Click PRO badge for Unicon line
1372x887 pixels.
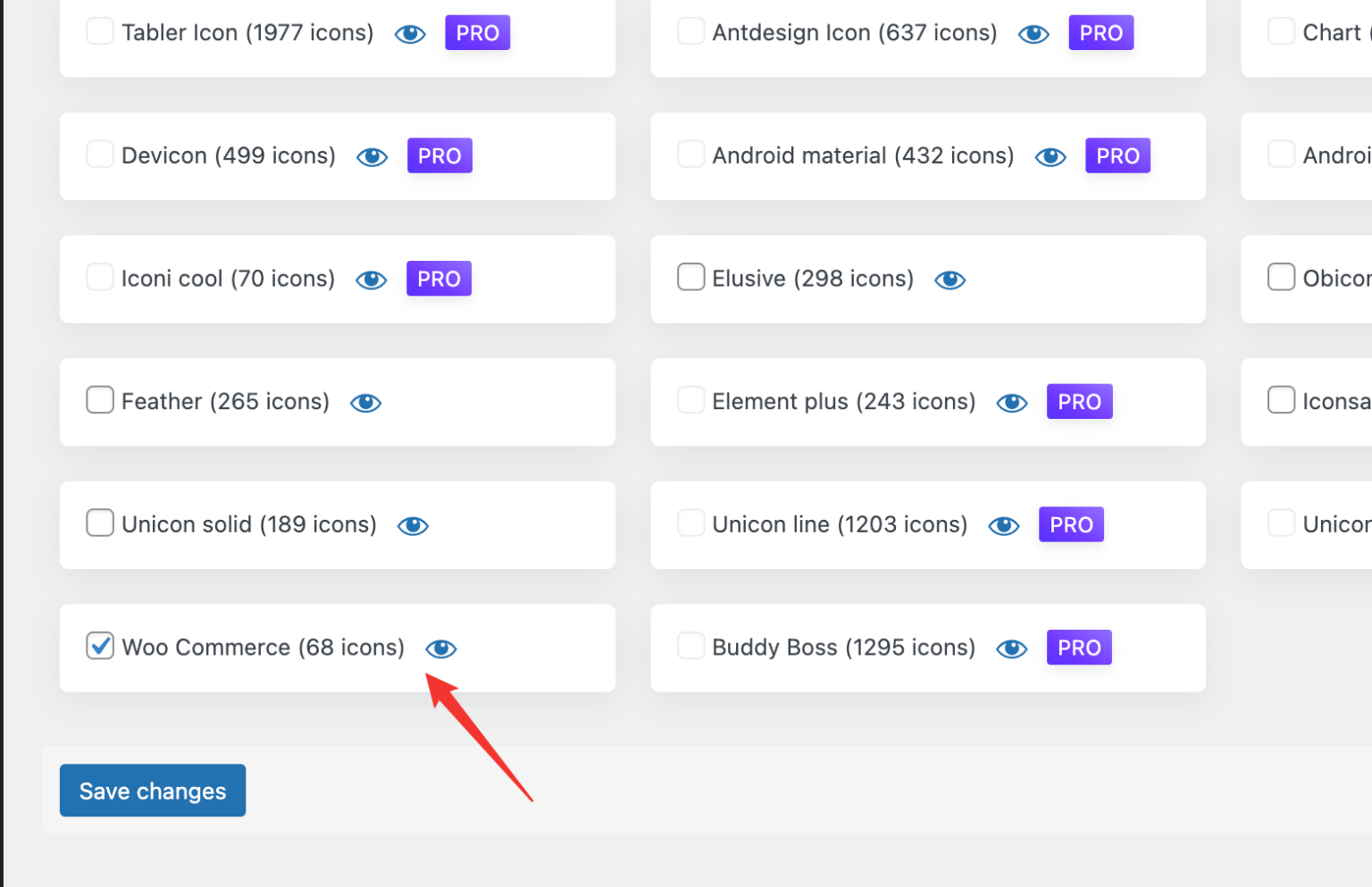tap(1071, 524)
